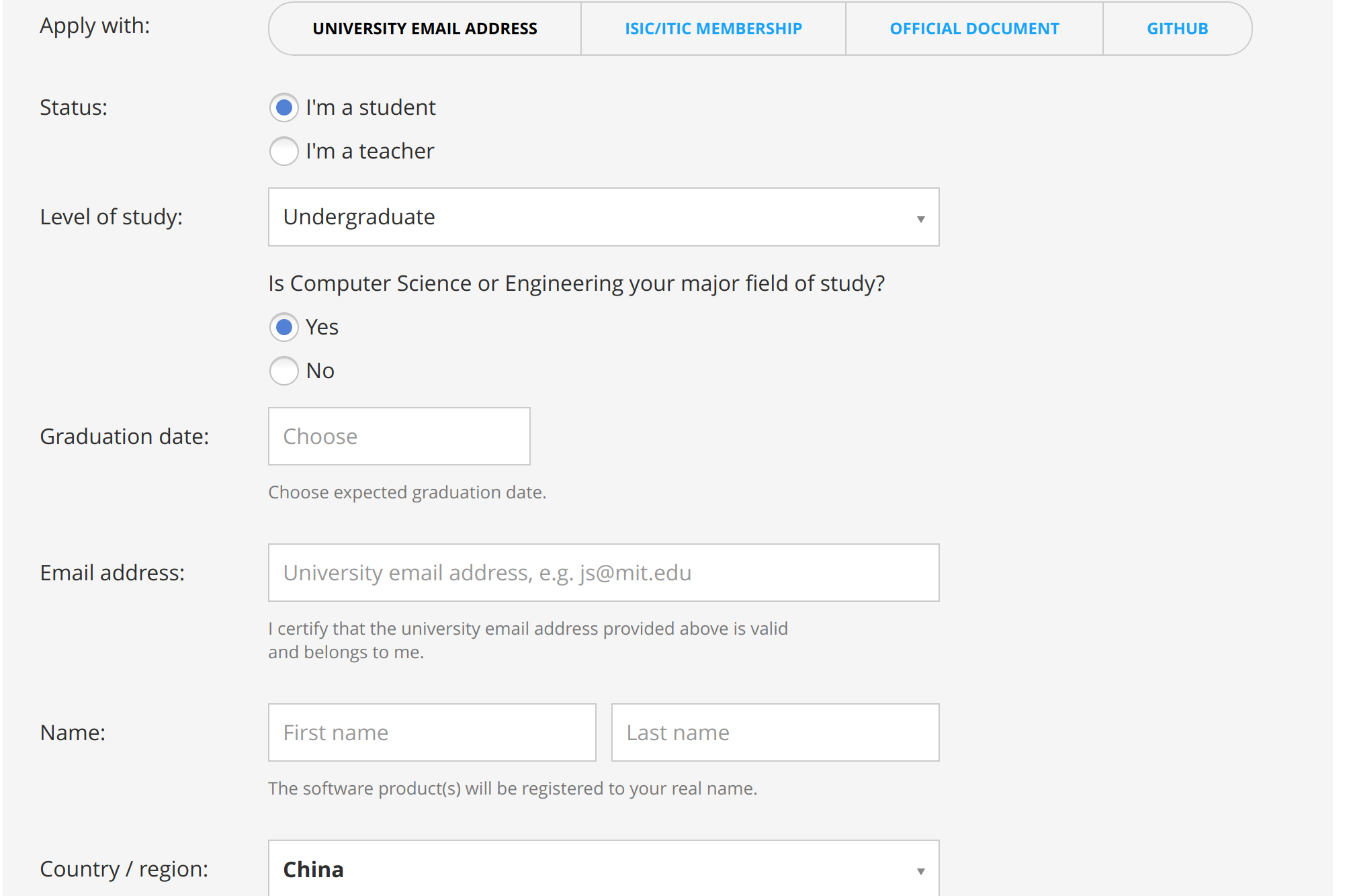
Task: Choose the GitHub apply option
Action: point(1177,29)
